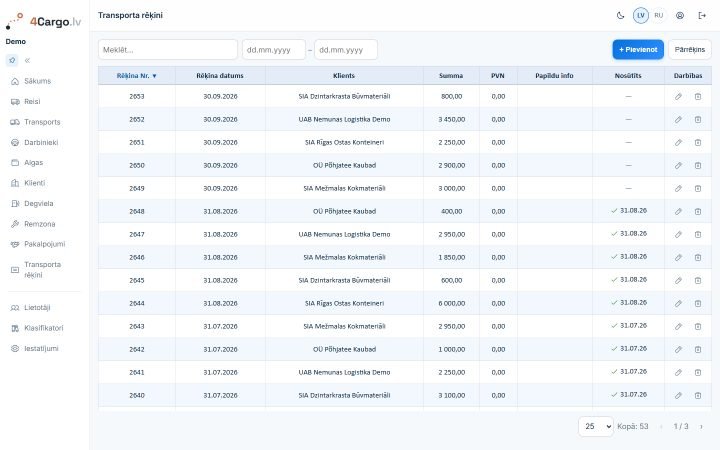720x450 pixels.
Task: Open Remzona section
Action: pos(44,224)
